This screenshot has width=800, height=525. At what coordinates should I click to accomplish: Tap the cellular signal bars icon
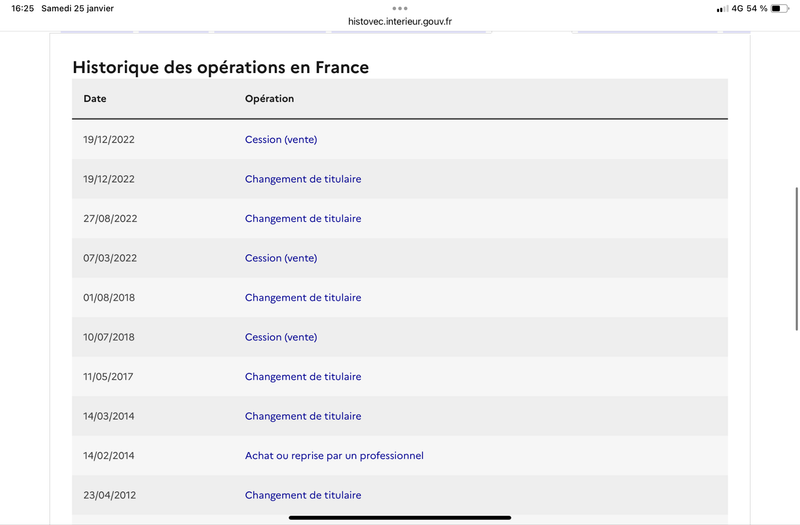tap(722, 9)
